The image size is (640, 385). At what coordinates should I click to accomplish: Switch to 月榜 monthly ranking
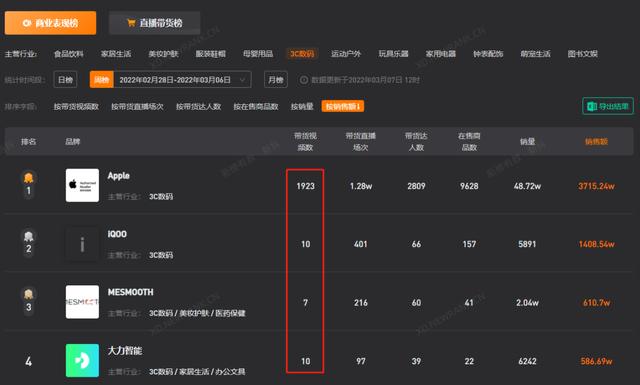tap(276, 80)
